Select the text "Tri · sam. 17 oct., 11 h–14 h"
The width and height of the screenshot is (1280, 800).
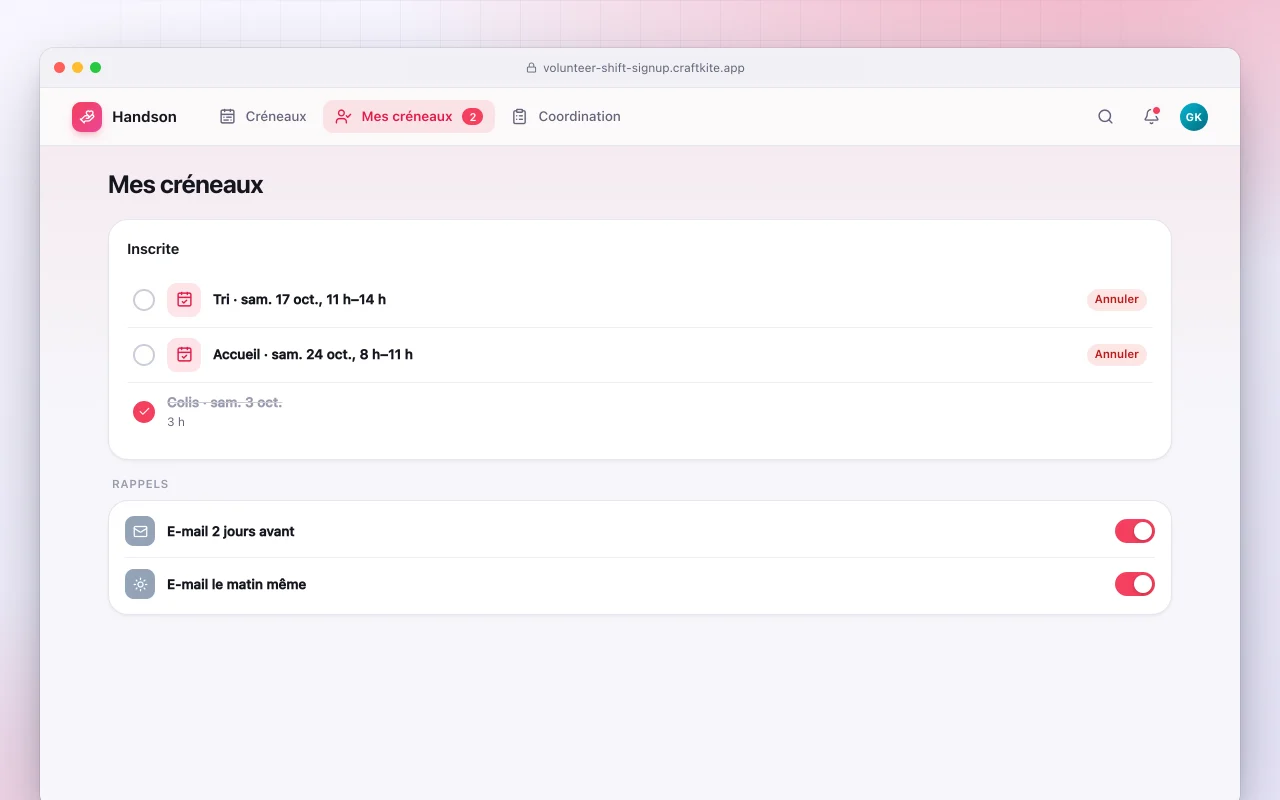pyautogui.click(x=300, y=299)
